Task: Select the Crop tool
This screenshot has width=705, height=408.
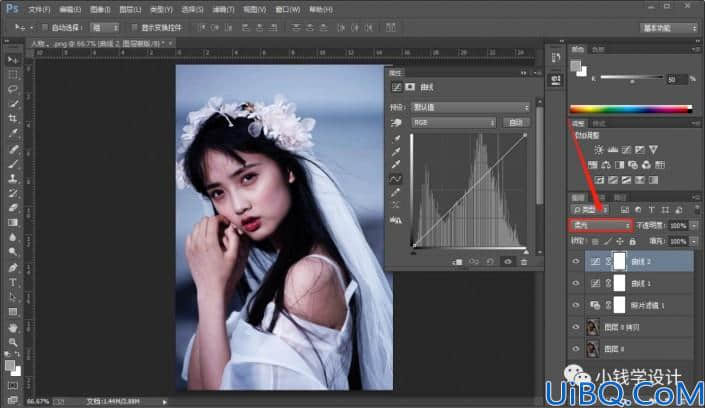Action: (x=13, y=118)
